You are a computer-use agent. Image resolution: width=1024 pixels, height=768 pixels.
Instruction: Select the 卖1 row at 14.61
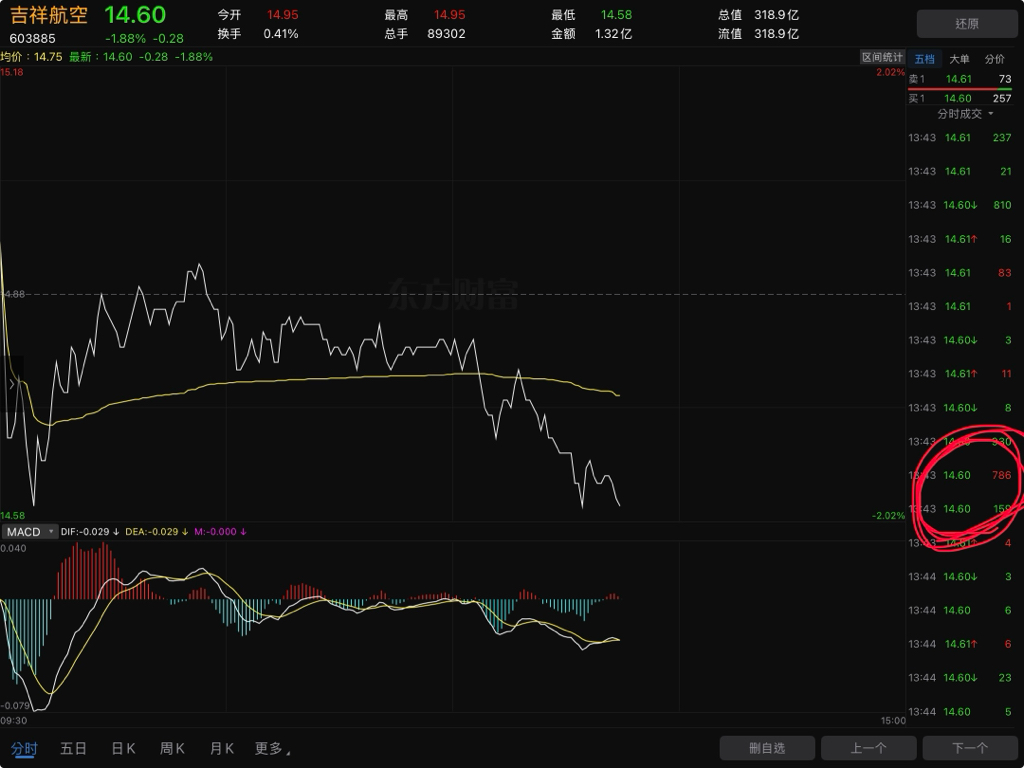(959, 79)
